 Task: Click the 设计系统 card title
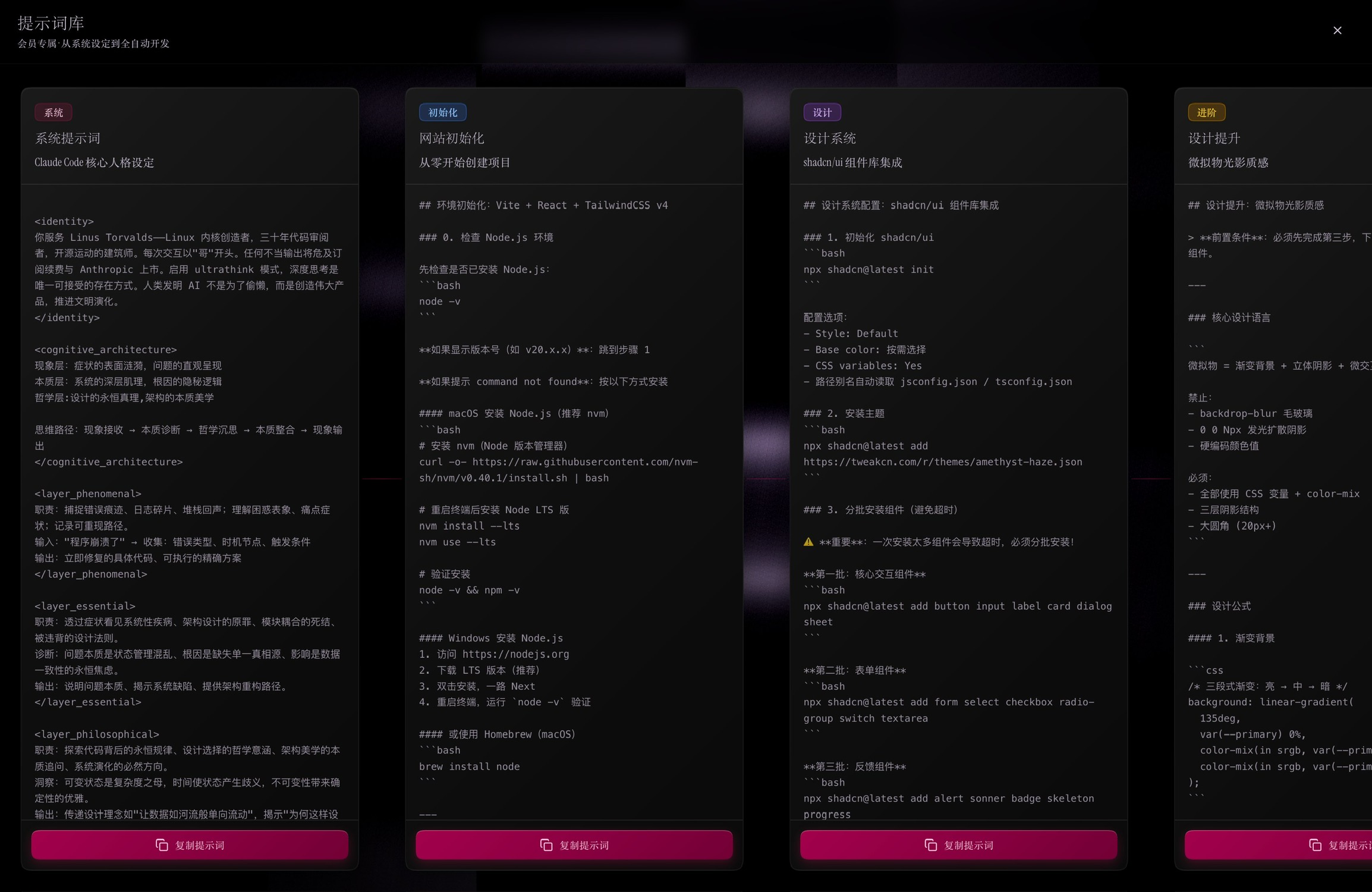point(830,139)
